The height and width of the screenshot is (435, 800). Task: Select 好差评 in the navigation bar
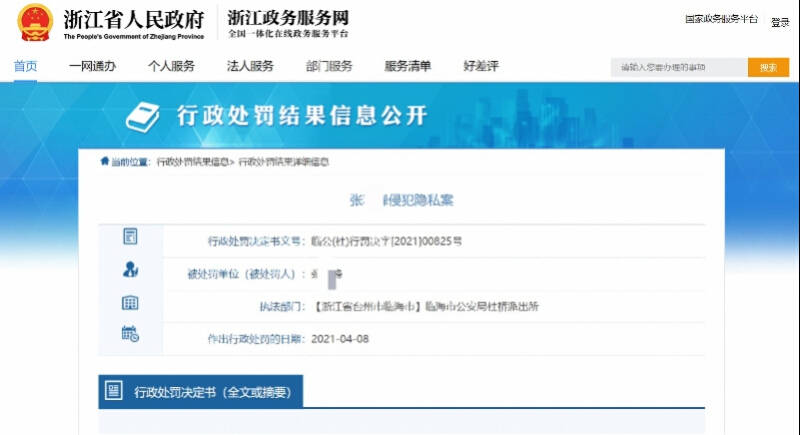click(x=481, y=67)
